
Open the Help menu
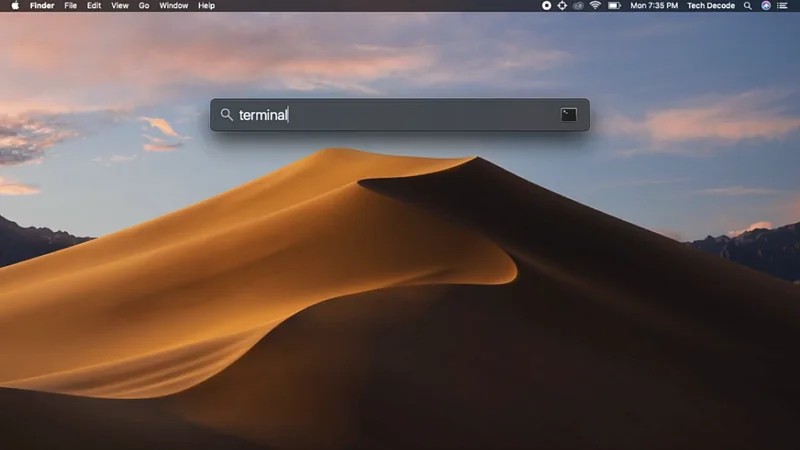click(206, 6)
